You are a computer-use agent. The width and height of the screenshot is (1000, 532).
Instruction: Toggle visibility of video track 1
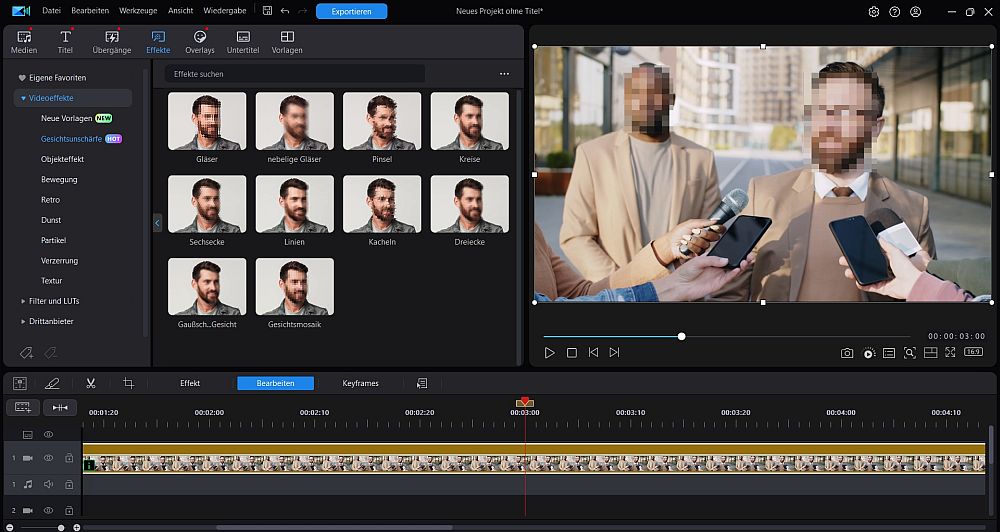pyautogui.click(x=48, y=458)
